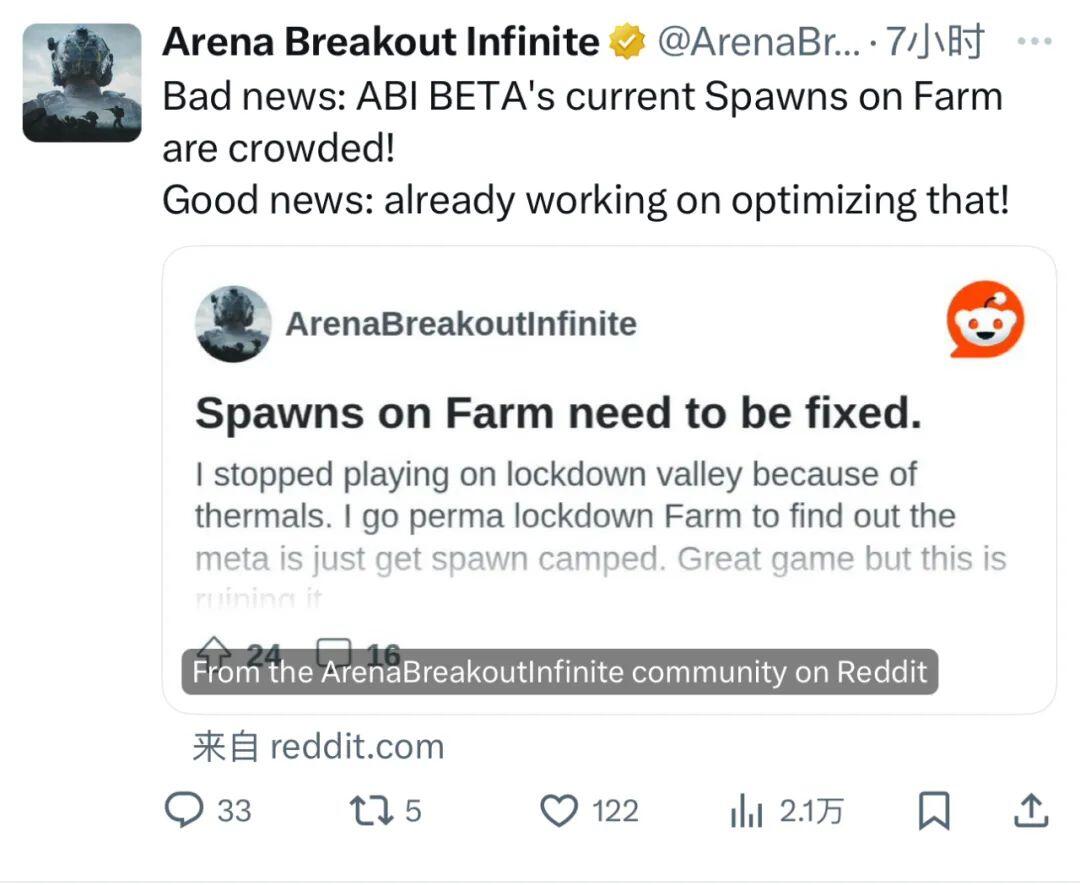Like the tweet with 122 likes
This screenshot has width=1080, height=885.
click(x=559, y=810)
